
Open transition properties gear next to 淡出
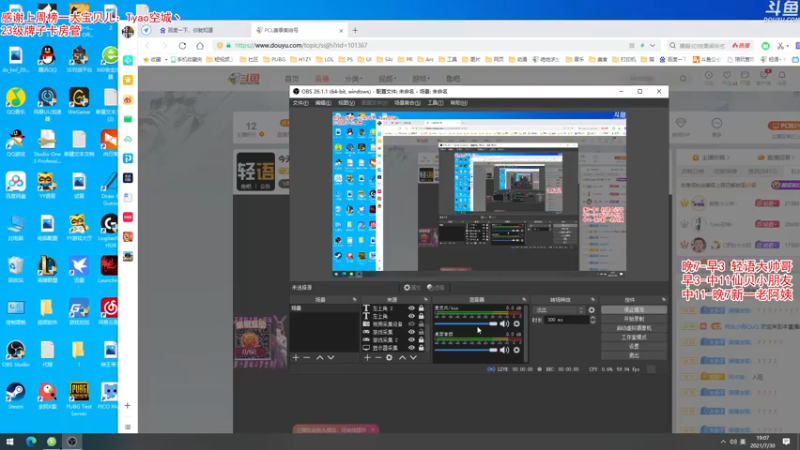pos(592,310)
